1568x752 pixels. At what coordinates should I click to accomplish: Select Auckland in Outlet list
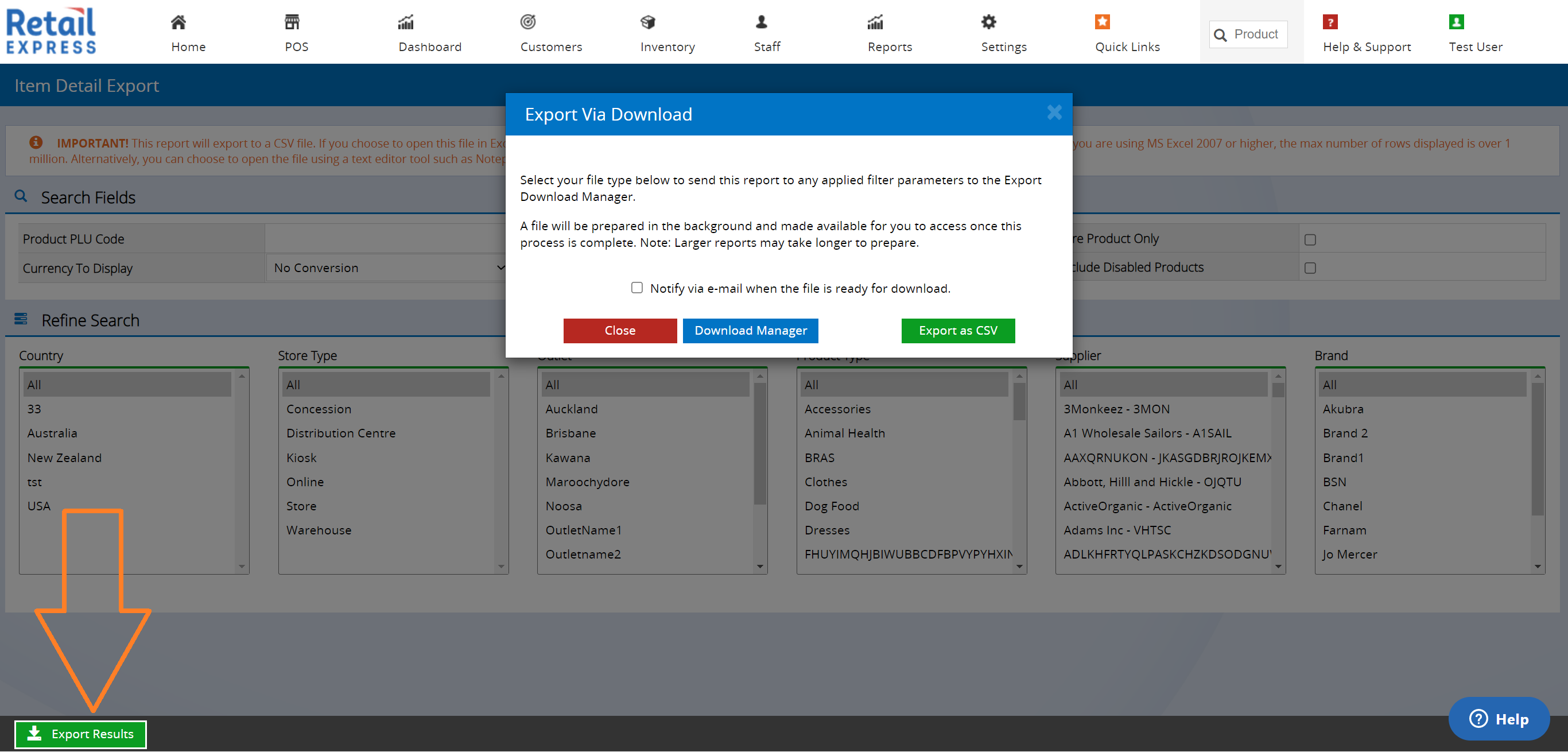[x=645, y=409]
